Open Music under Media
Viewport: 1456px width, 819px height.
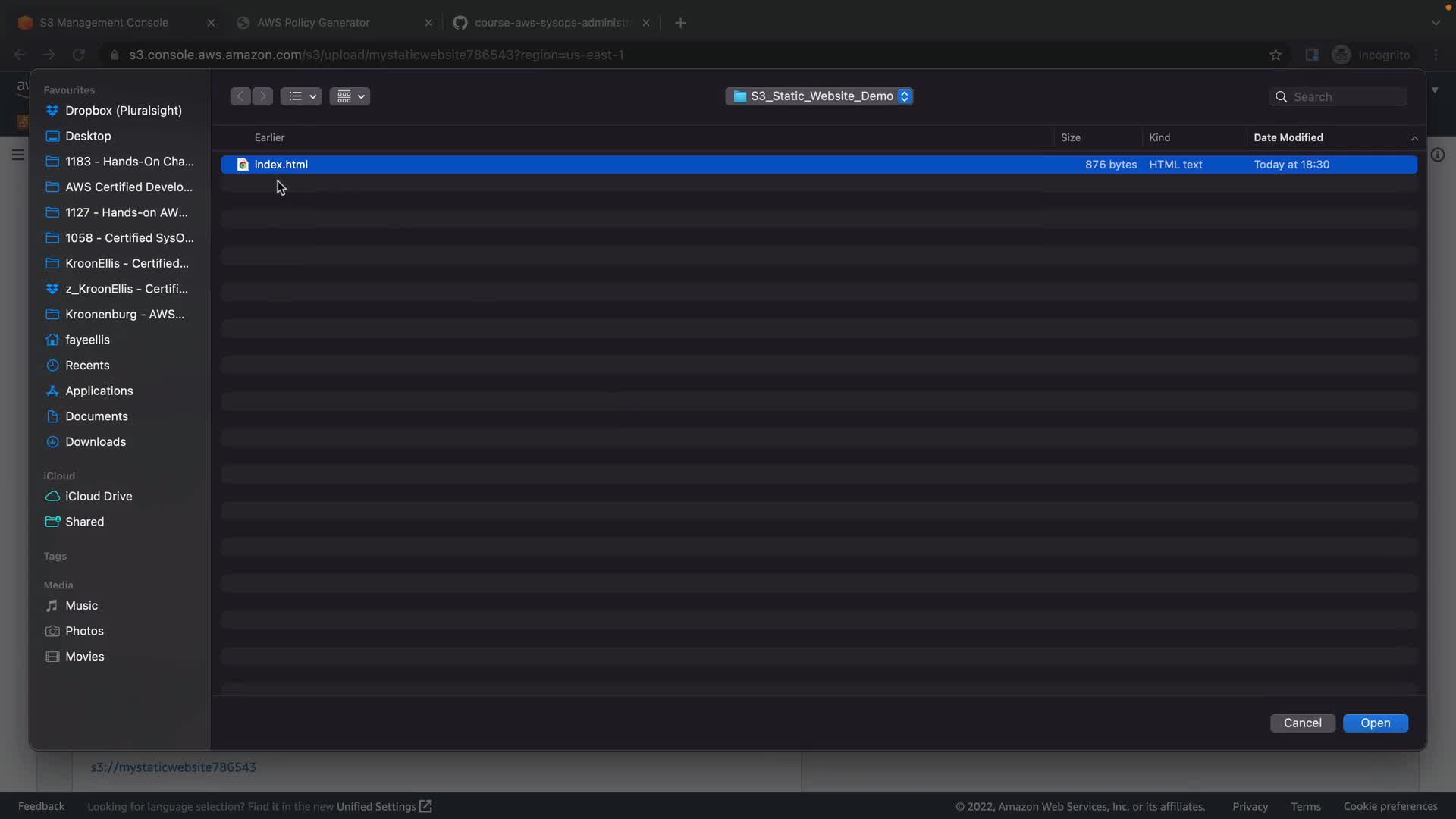81,605
